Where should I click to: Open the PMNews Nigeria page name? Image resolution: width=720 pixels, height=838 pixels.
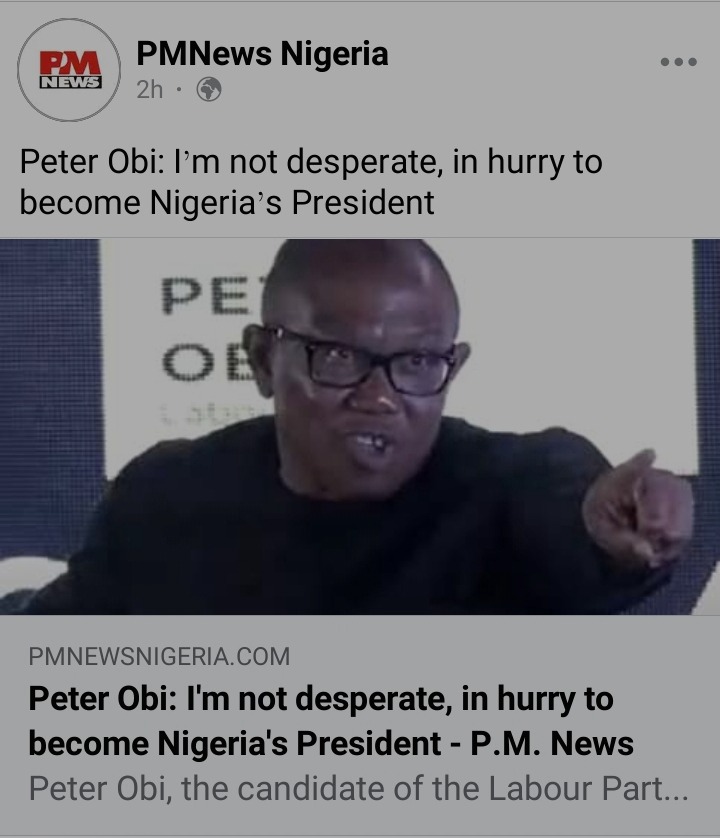(x=262, y=54)
